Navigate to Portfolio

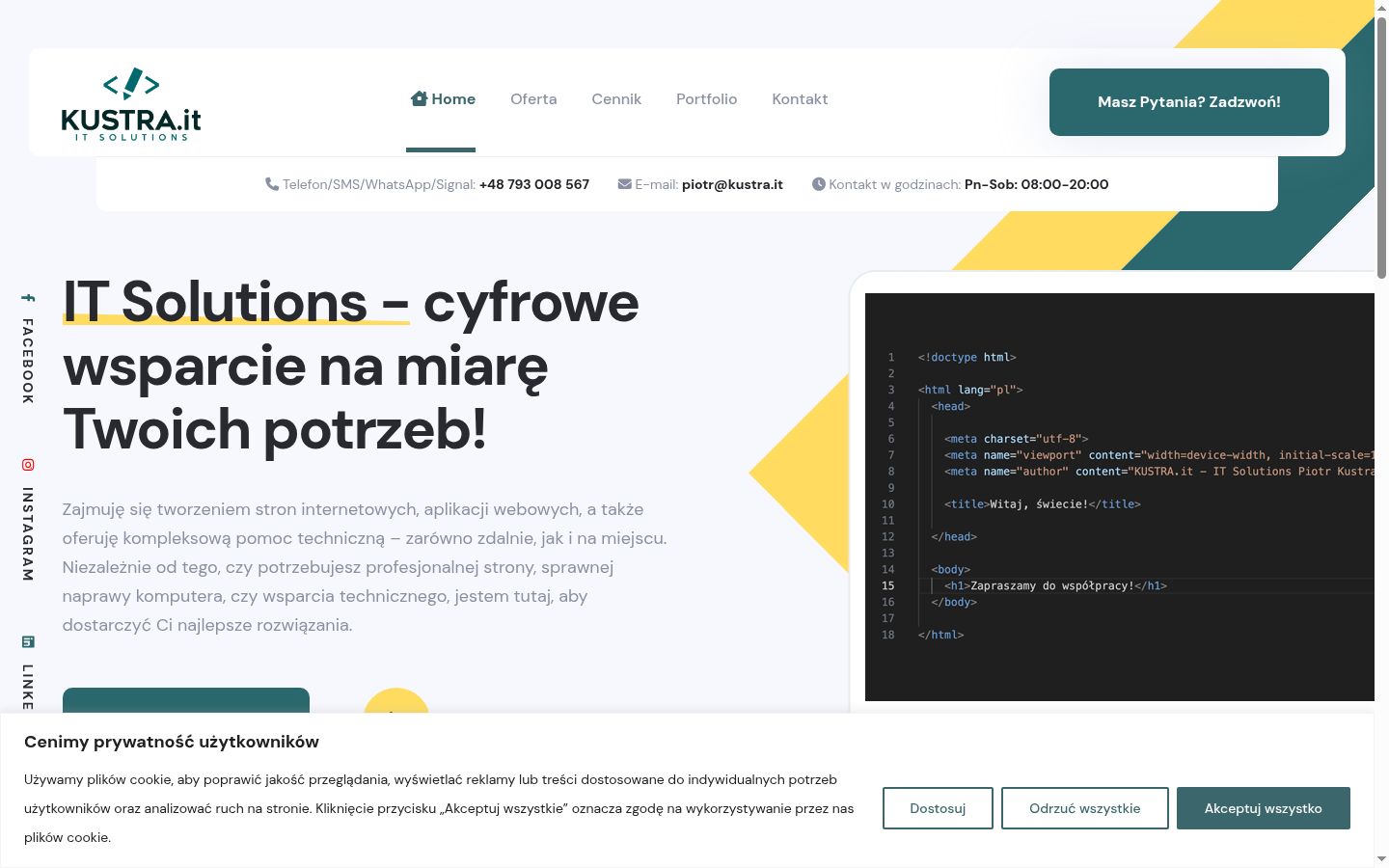pos(706,99)
